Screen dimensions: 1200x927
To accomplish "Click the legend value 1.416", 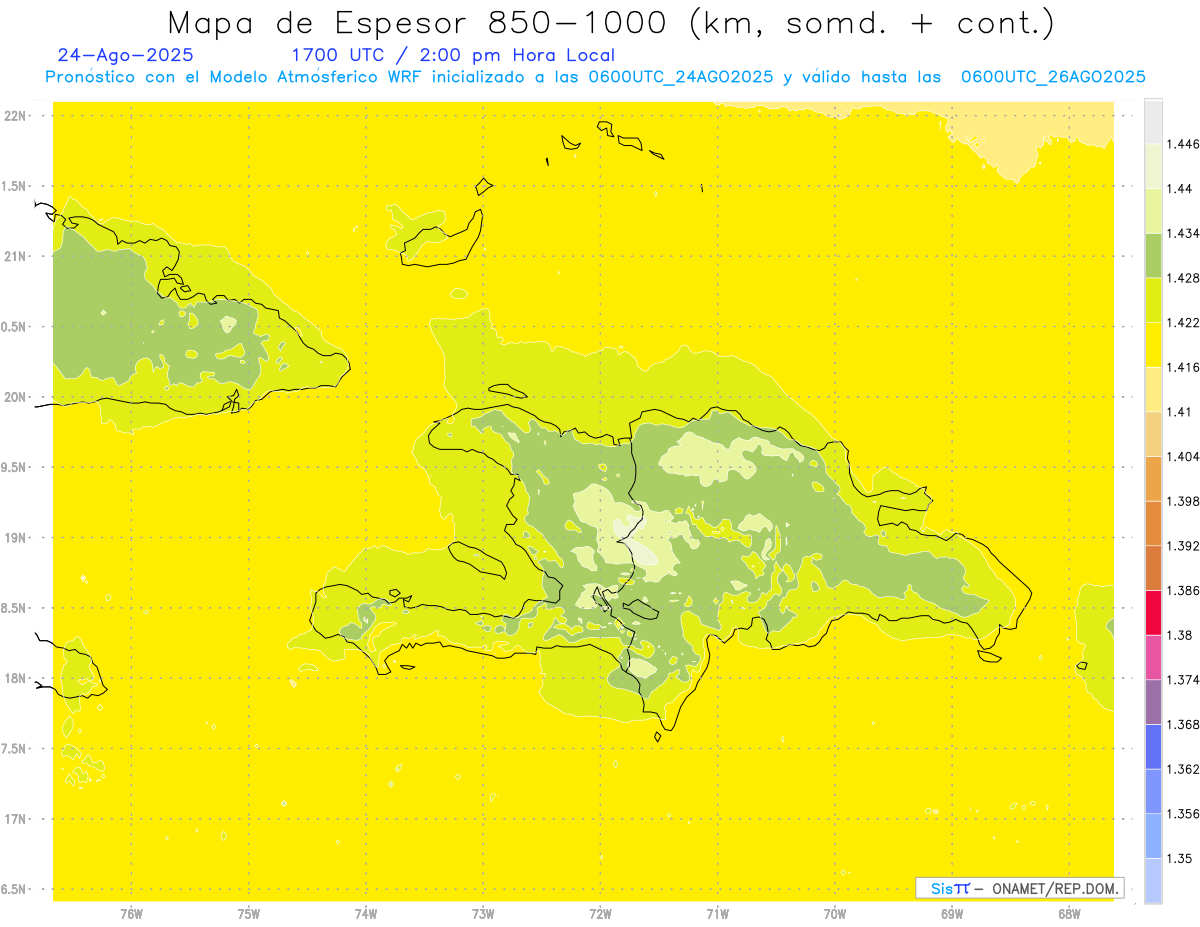I will [1183, 367].
